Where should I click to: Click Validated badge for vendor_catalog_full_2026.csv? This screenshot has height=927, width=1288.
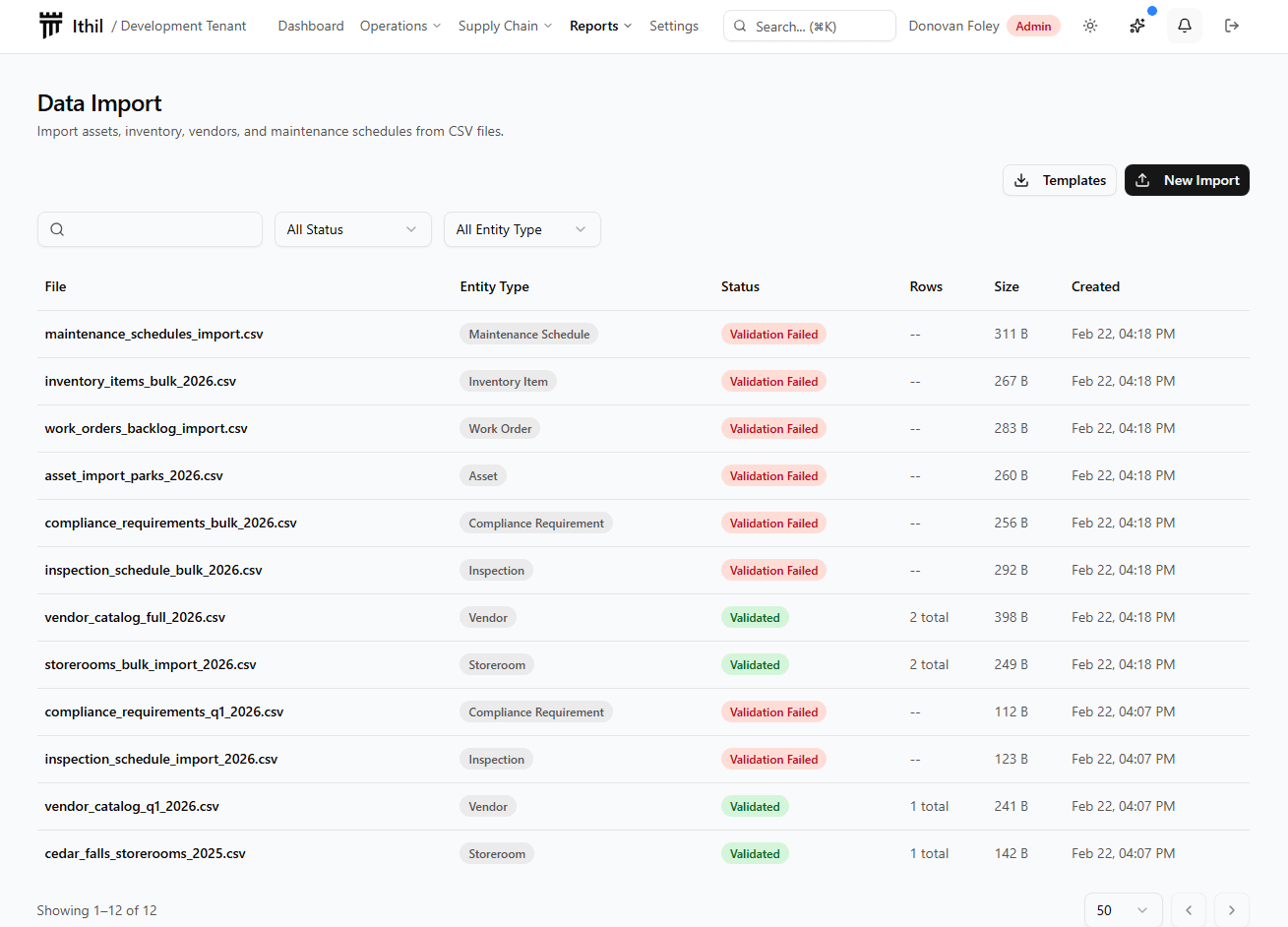(x=755, y=618)
